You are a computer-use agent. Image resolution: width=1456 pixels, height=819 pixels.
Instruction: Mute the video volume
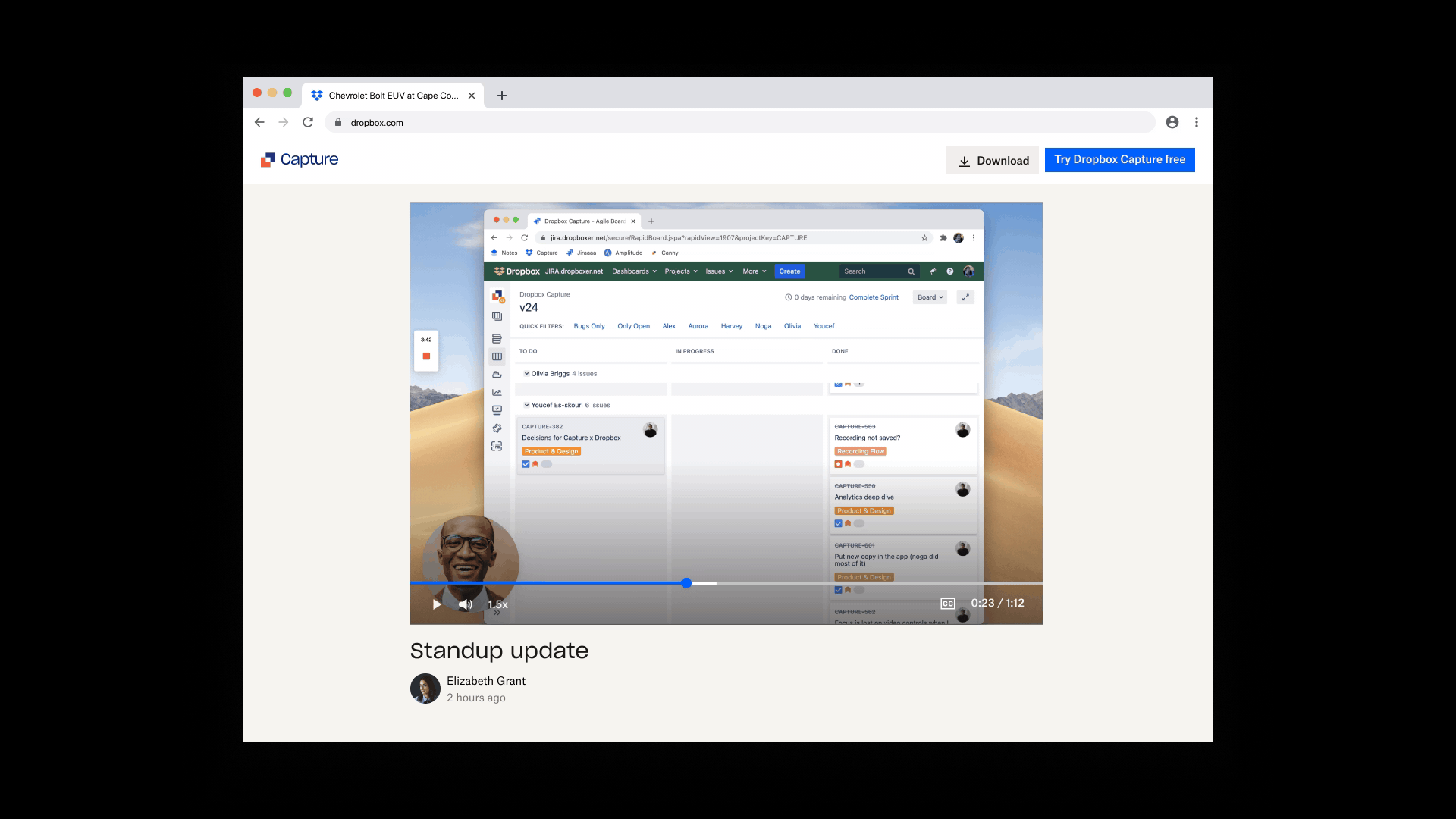[x=465, y=604]
